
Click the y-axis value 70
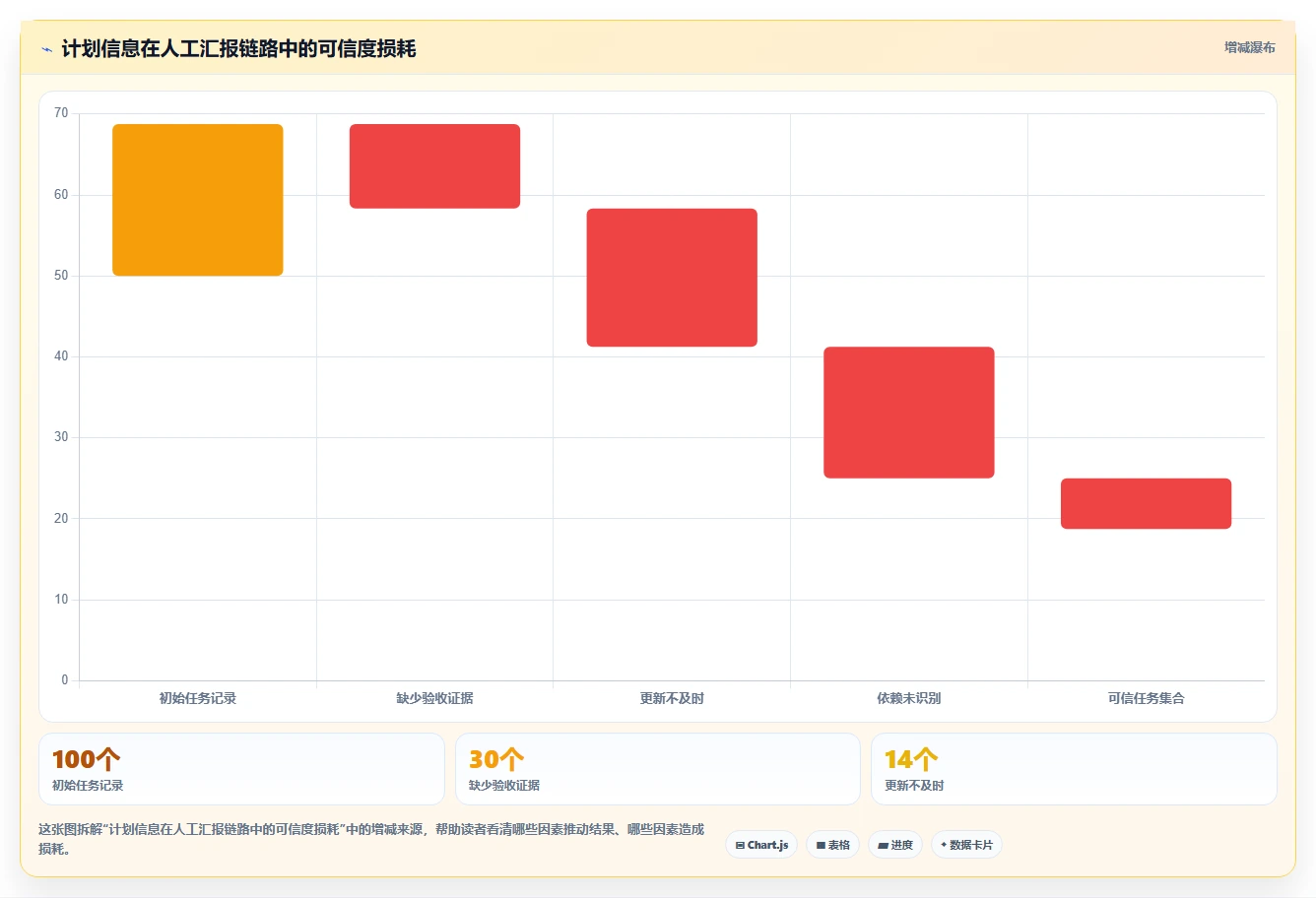point(61,113)
